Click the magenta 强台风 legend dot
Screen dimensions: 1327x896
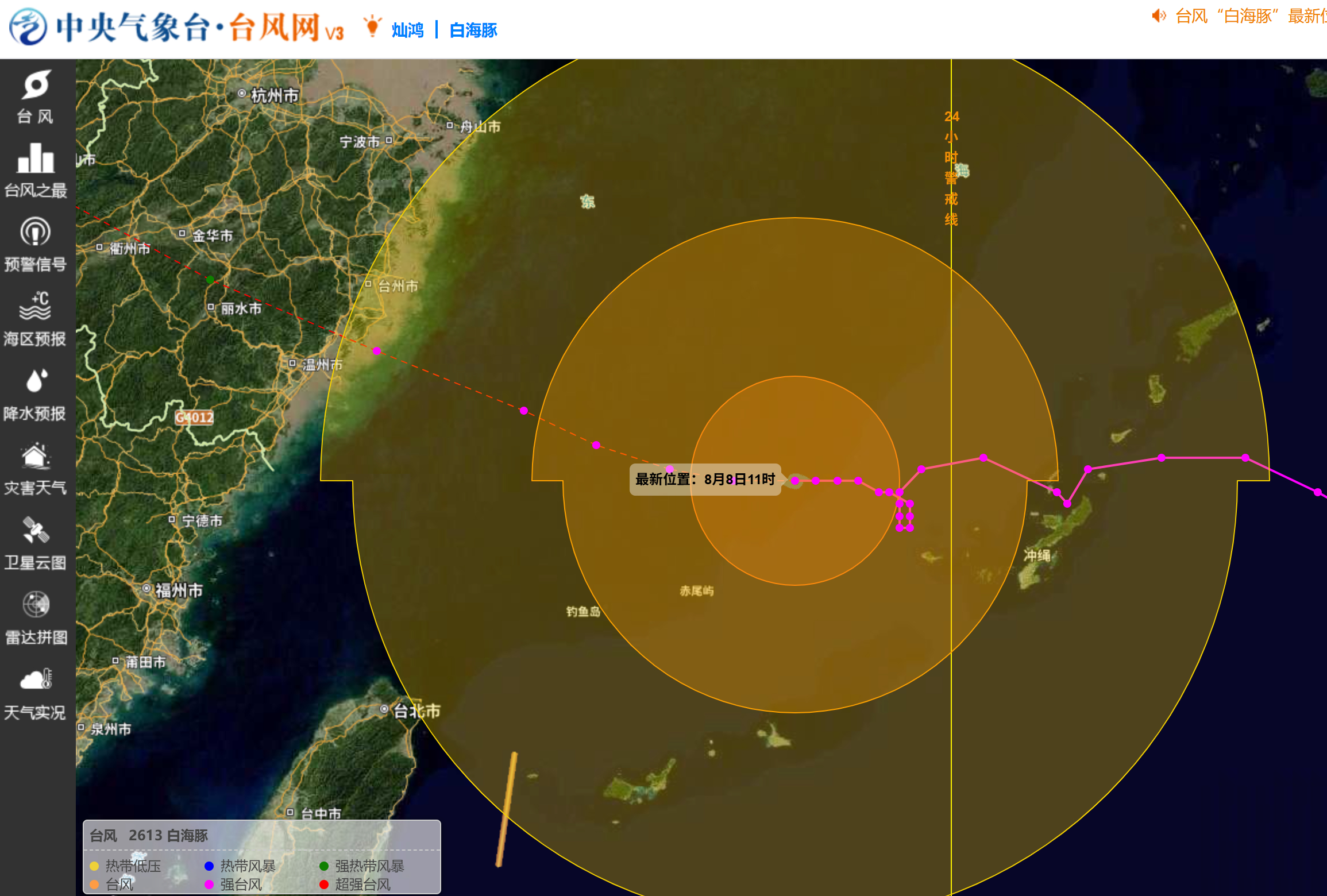coord(209,885)
